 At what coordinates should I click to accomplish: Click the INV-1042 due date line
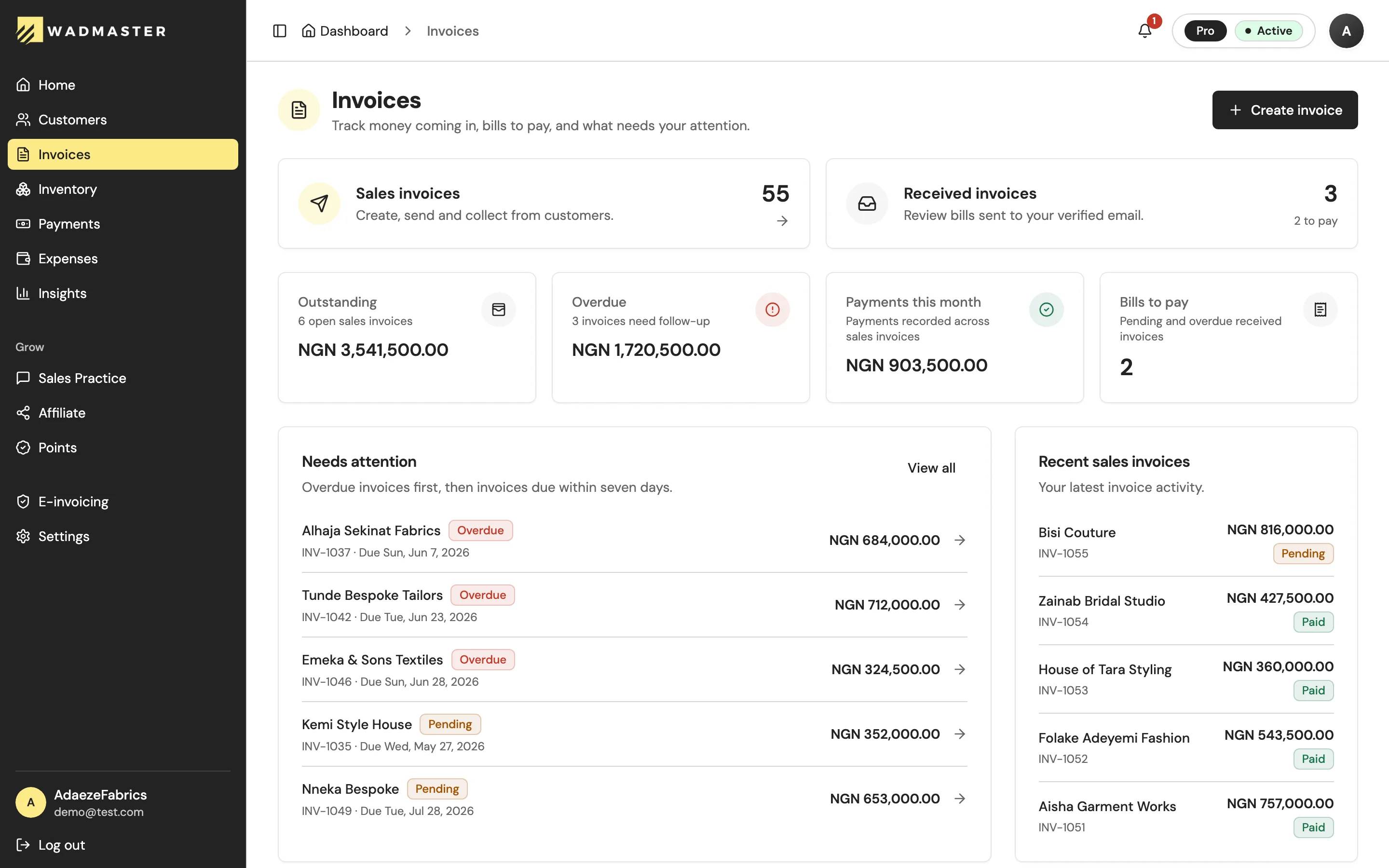click(389, 617)
